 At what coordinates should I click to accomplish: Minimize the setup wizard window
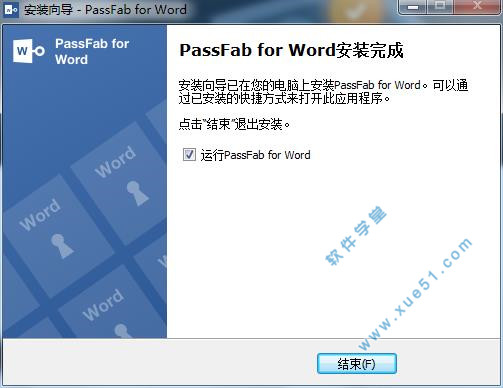coord(413,7)
